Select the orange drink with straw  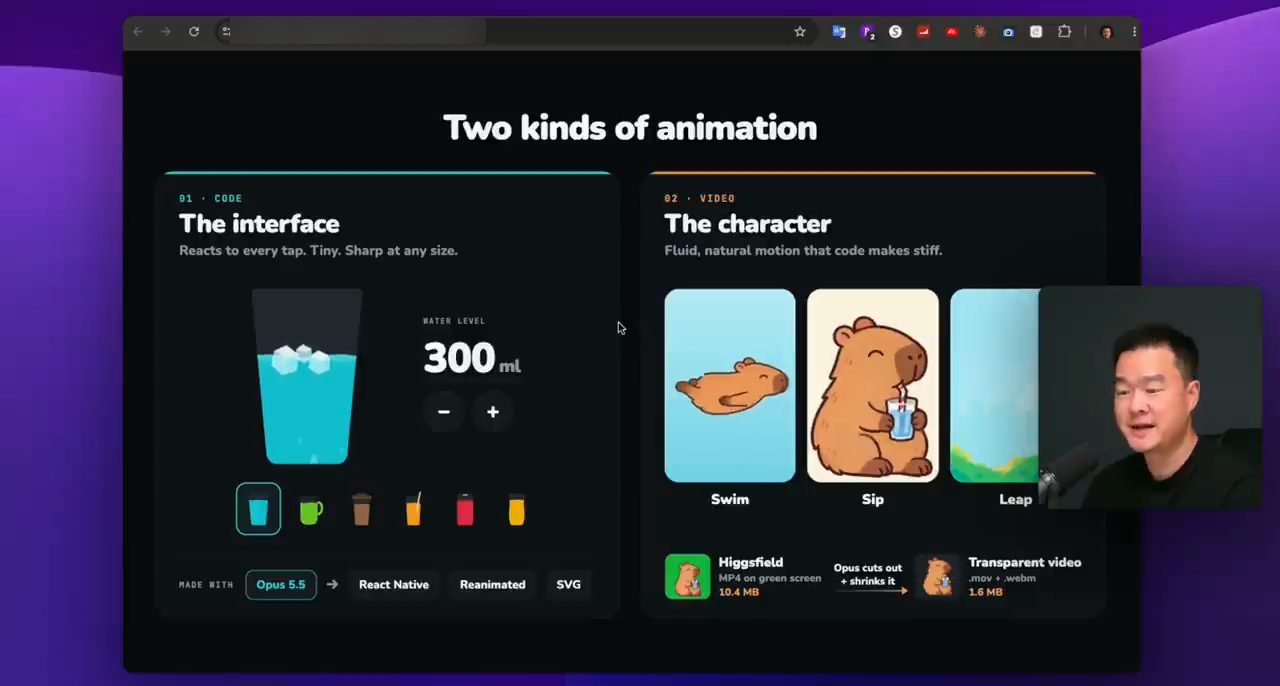tap(413, 509)
